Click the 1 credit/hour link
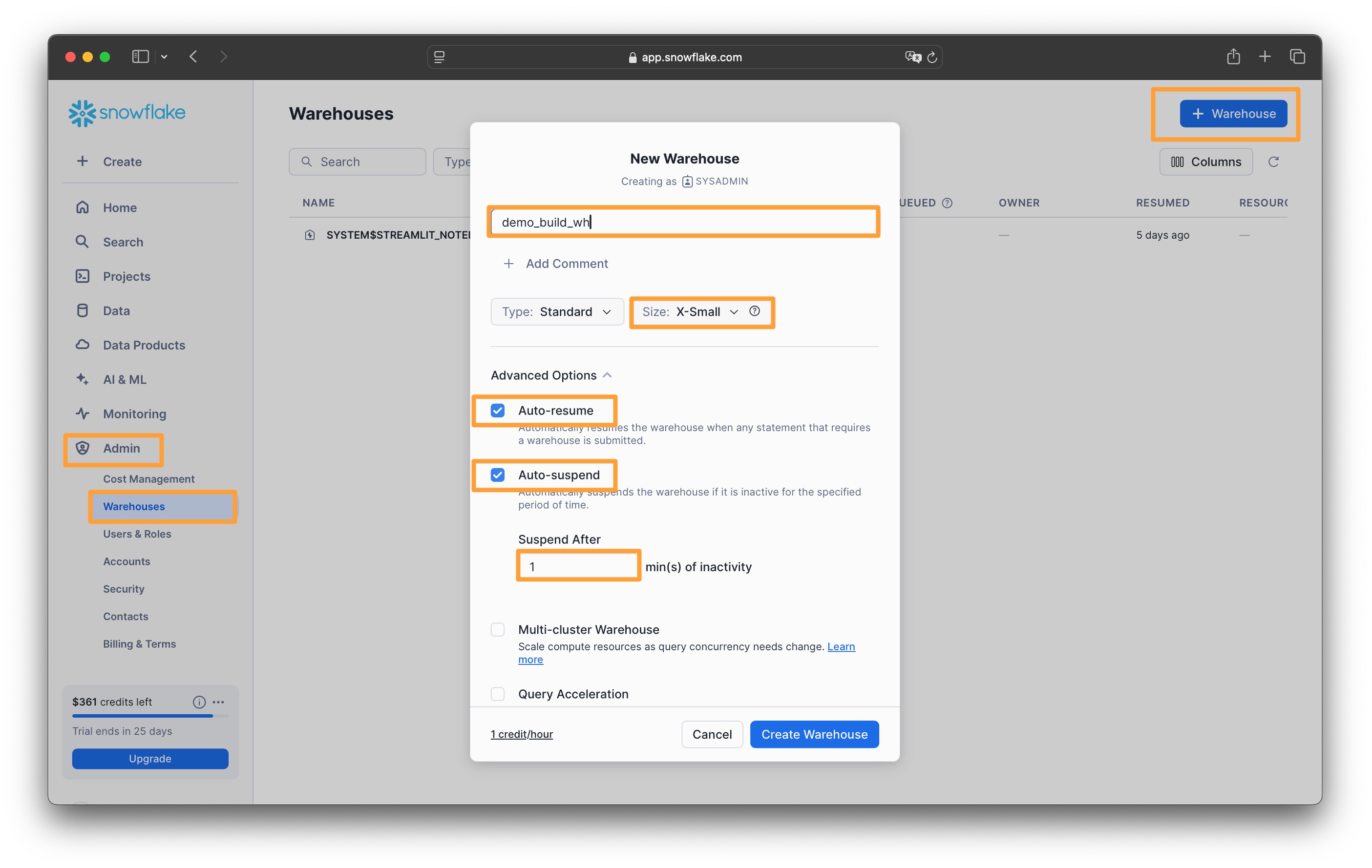This screenshot has height=868, width=1372. (521, 734)
